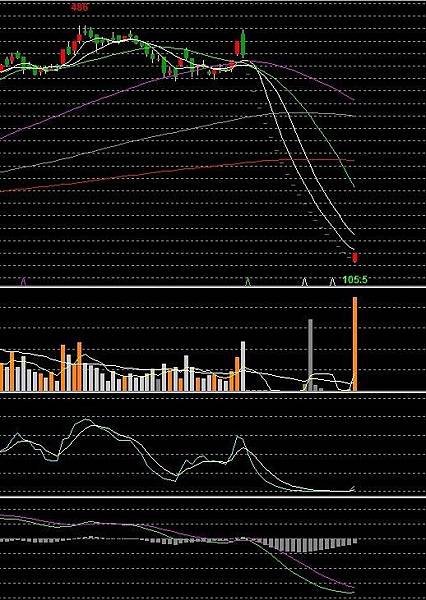Select the purple arch marker on the time axis
Screen dimensions: 426x600
[24, 282]
